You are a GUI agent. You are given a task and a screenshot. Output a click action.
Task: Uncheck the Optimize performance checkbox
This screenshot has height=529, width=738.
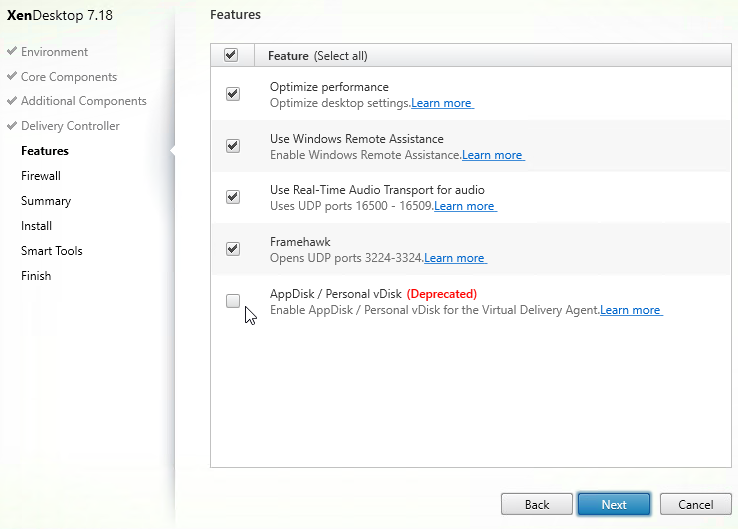click(233, 94)
